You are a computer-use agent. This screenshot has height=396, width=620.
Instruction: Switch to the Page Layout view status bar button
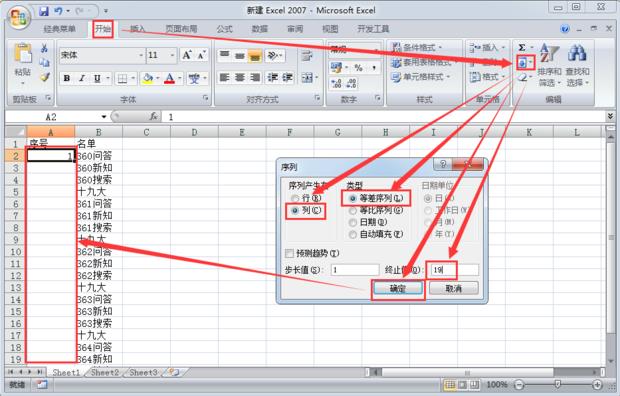pos(462,384)
